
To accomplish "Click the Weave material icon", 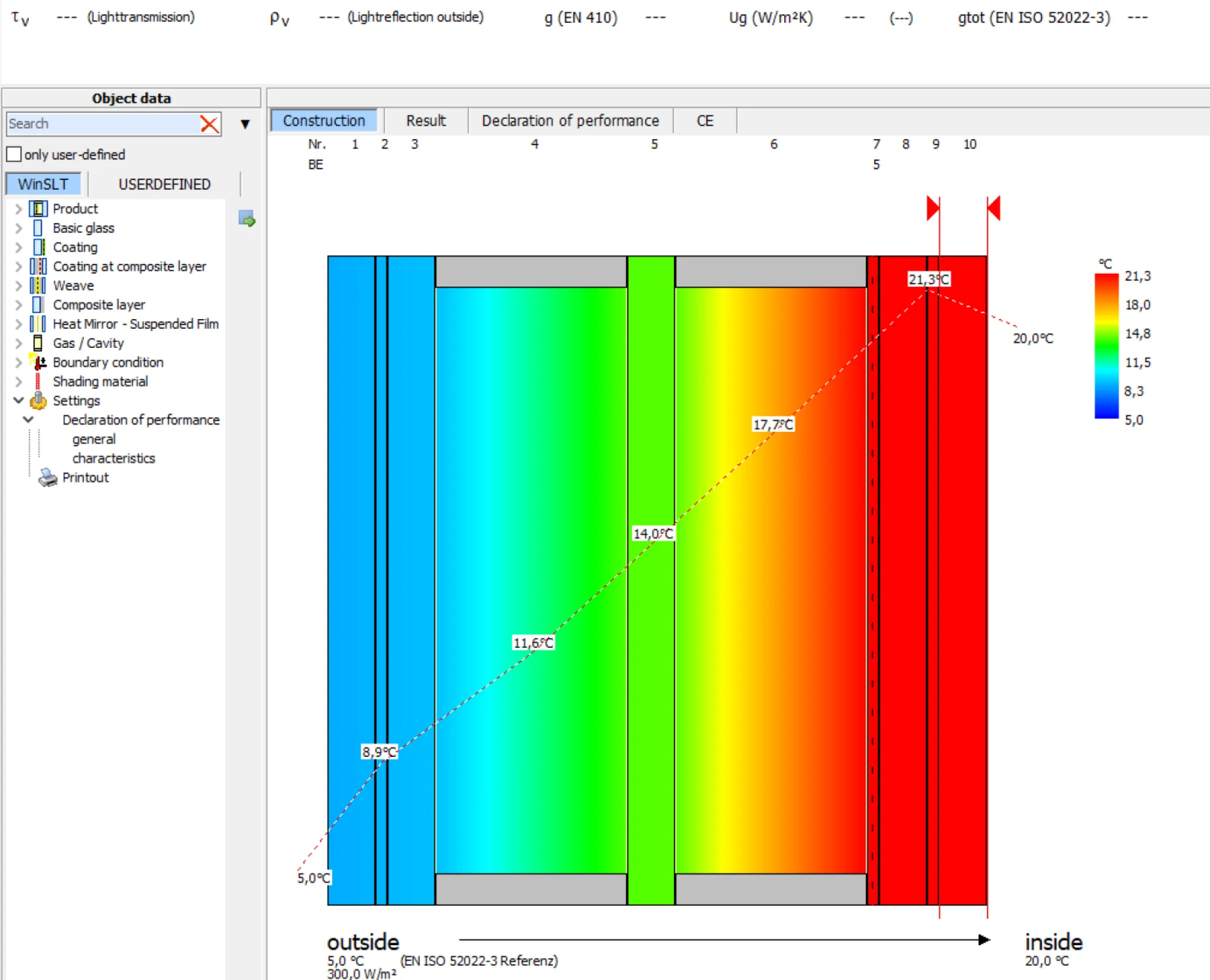I will pyautogui.click(x=39, y=285).
